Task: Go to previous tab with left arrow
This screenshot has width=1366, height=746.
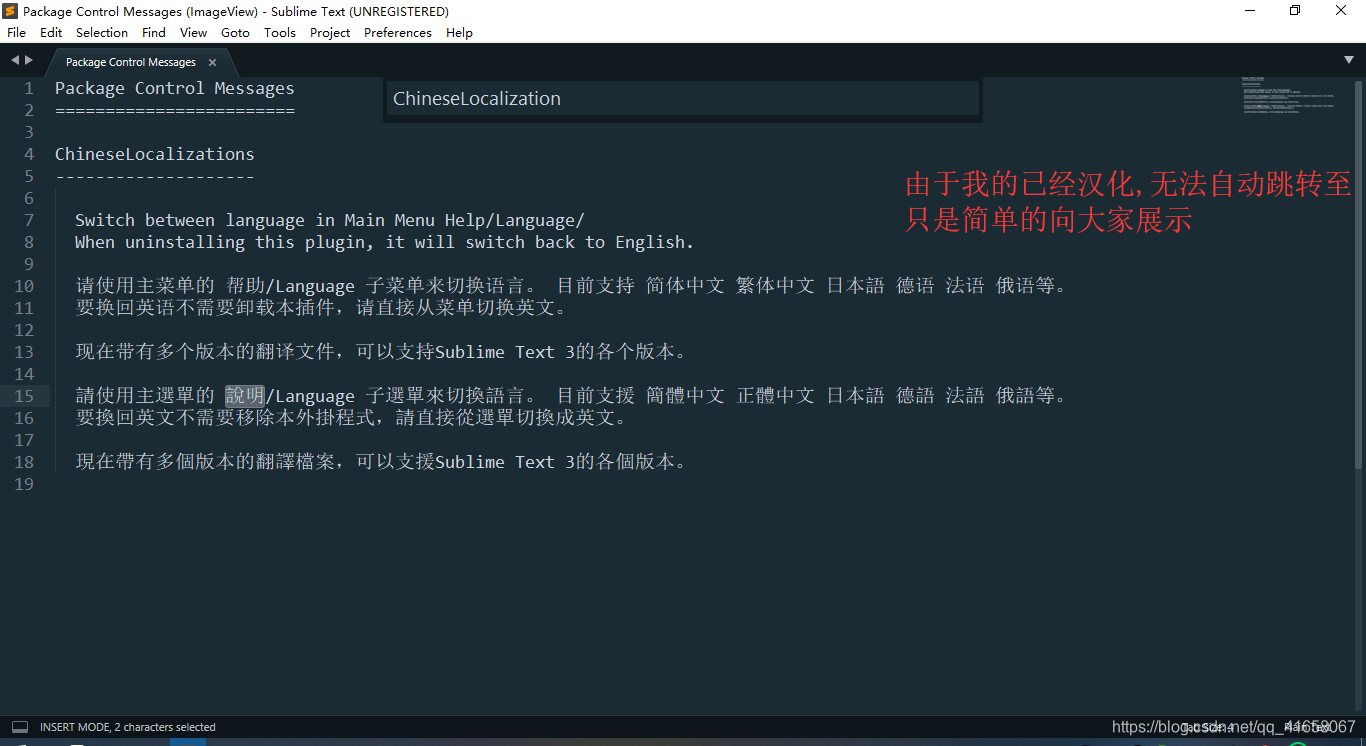Action: point(15,60)
